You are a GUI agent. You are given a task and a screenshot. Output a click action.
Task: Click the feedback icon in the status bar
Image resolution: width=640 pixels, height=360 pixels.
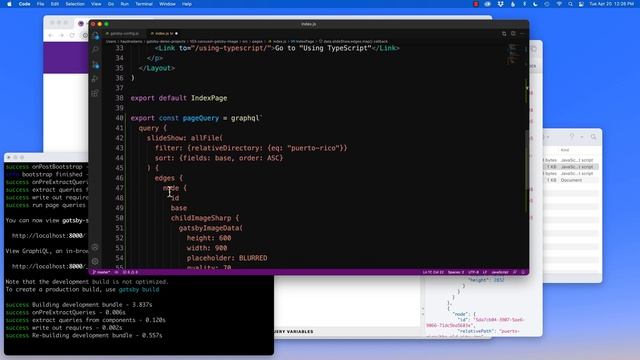coord(515,272)
